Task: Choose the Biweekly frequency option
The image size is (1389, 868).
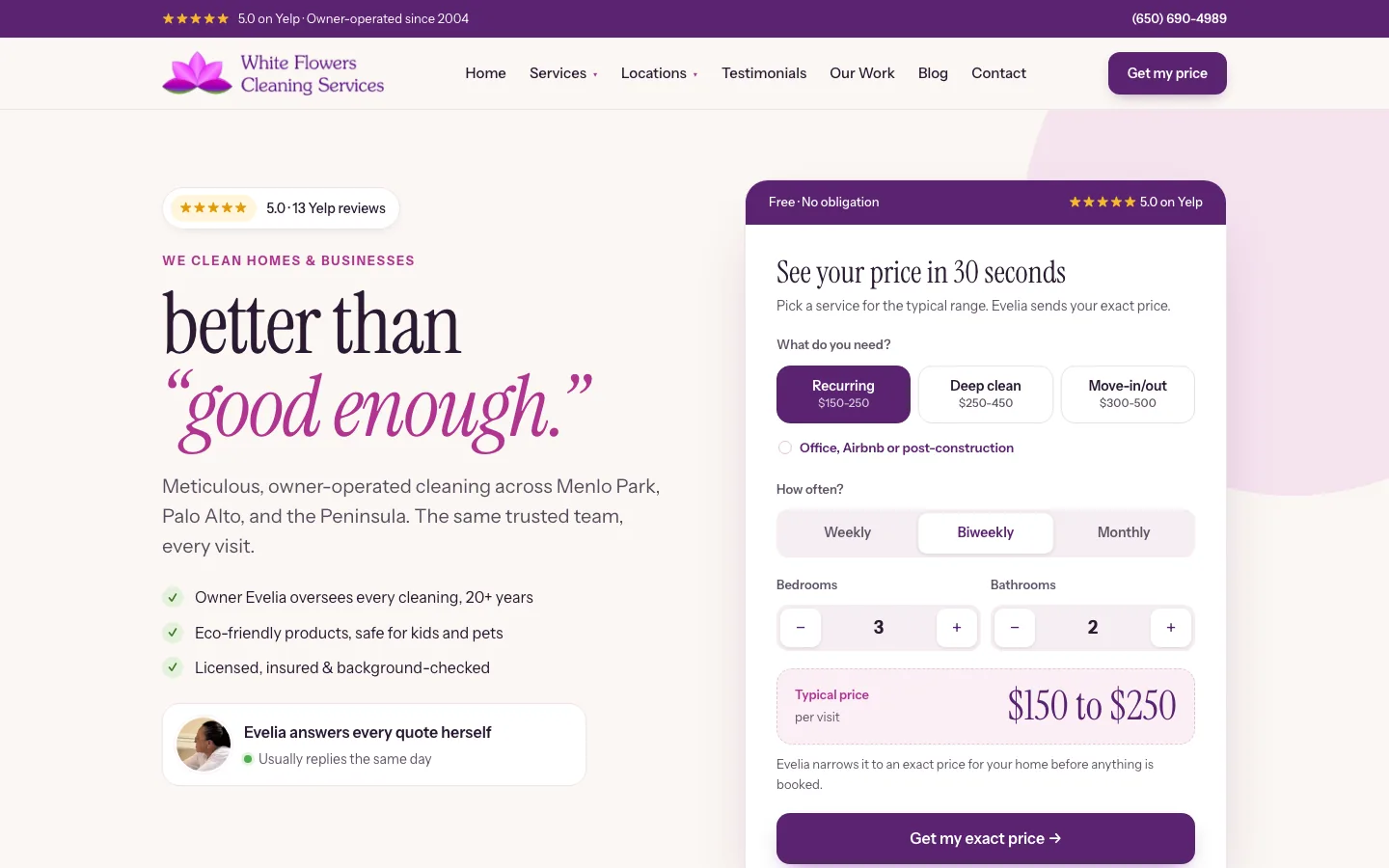Action: [x=986, y=532]
